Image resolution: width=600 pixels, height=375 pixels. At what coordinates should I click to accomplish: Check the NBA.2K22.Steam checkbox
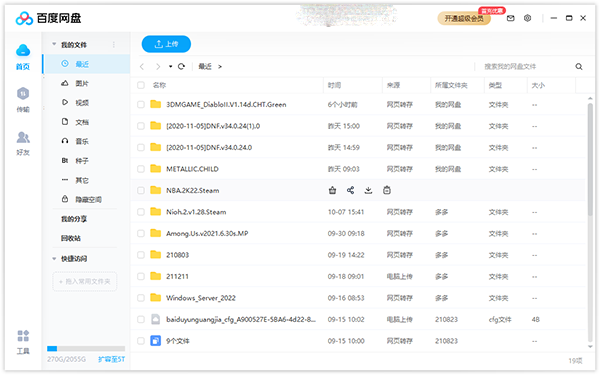point(141,190)
